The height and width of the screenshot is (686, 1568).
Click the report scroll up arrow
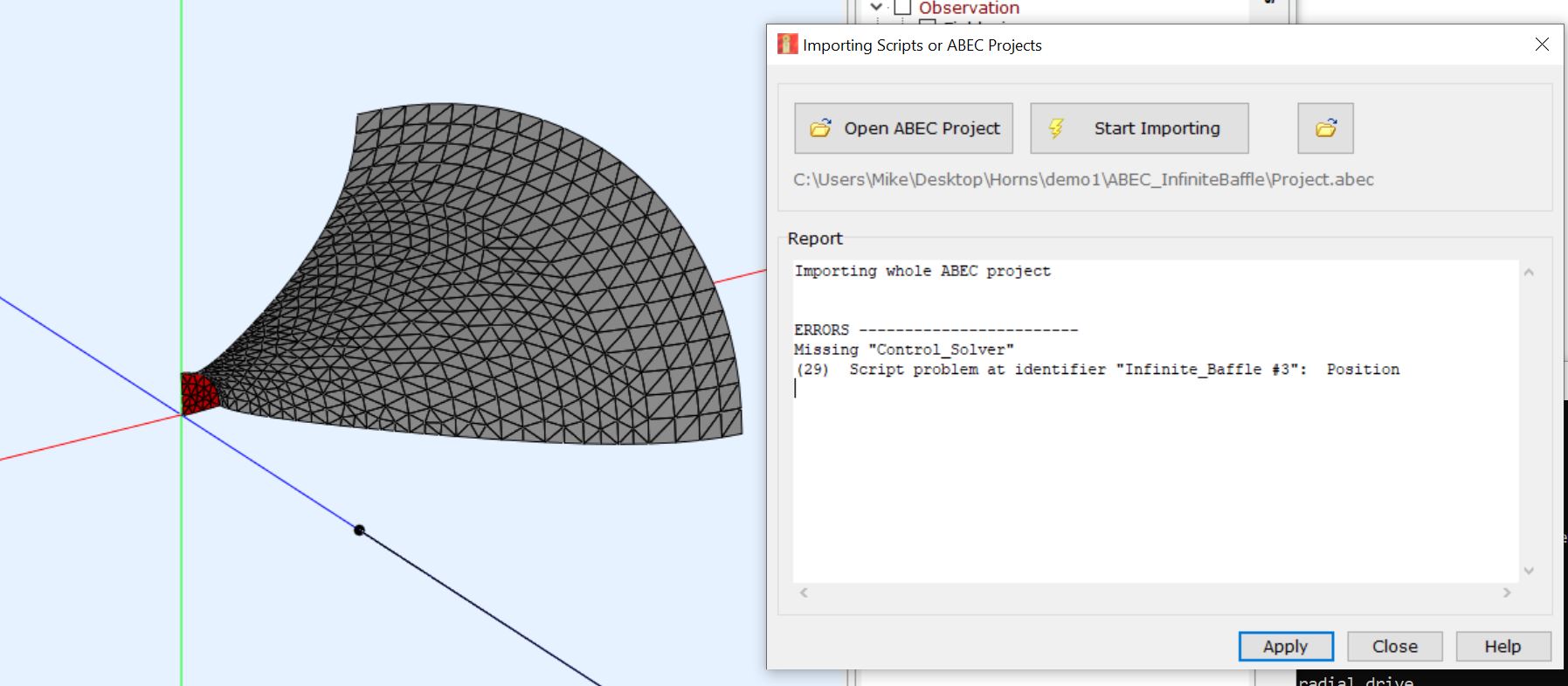(x=1529, y=272)
